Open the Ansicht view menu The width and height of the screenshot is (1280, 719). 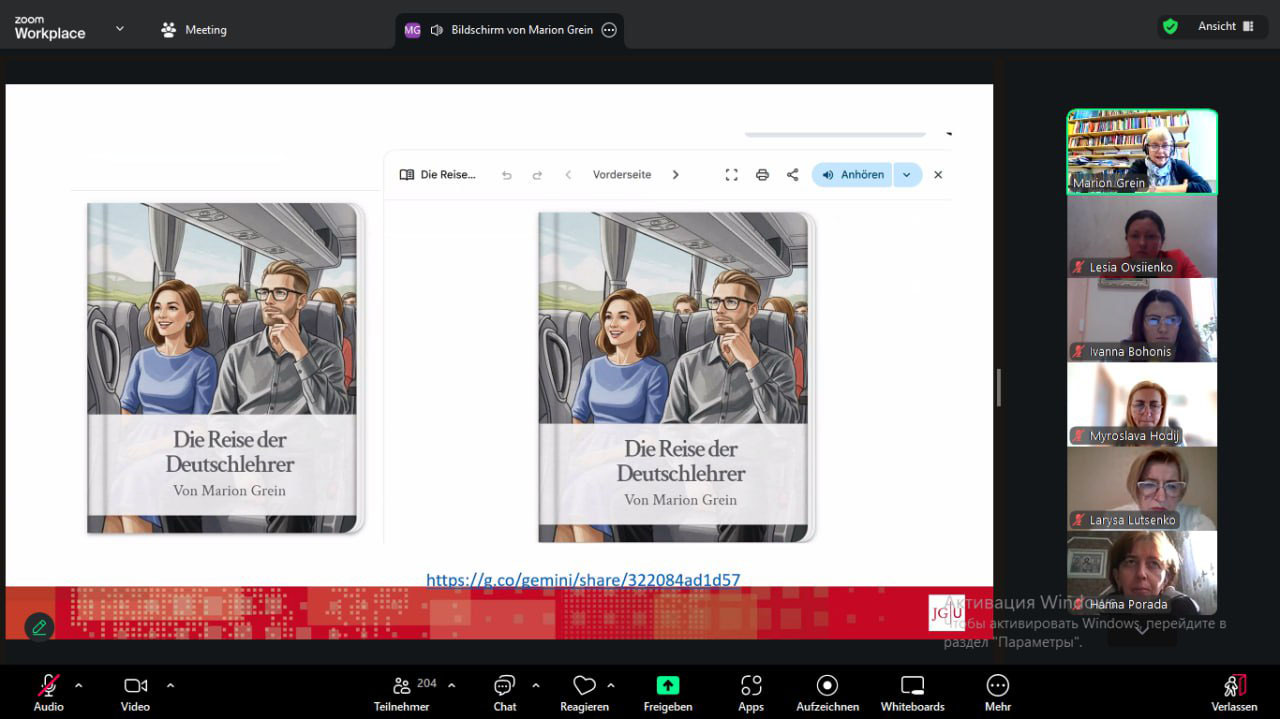1226,27
